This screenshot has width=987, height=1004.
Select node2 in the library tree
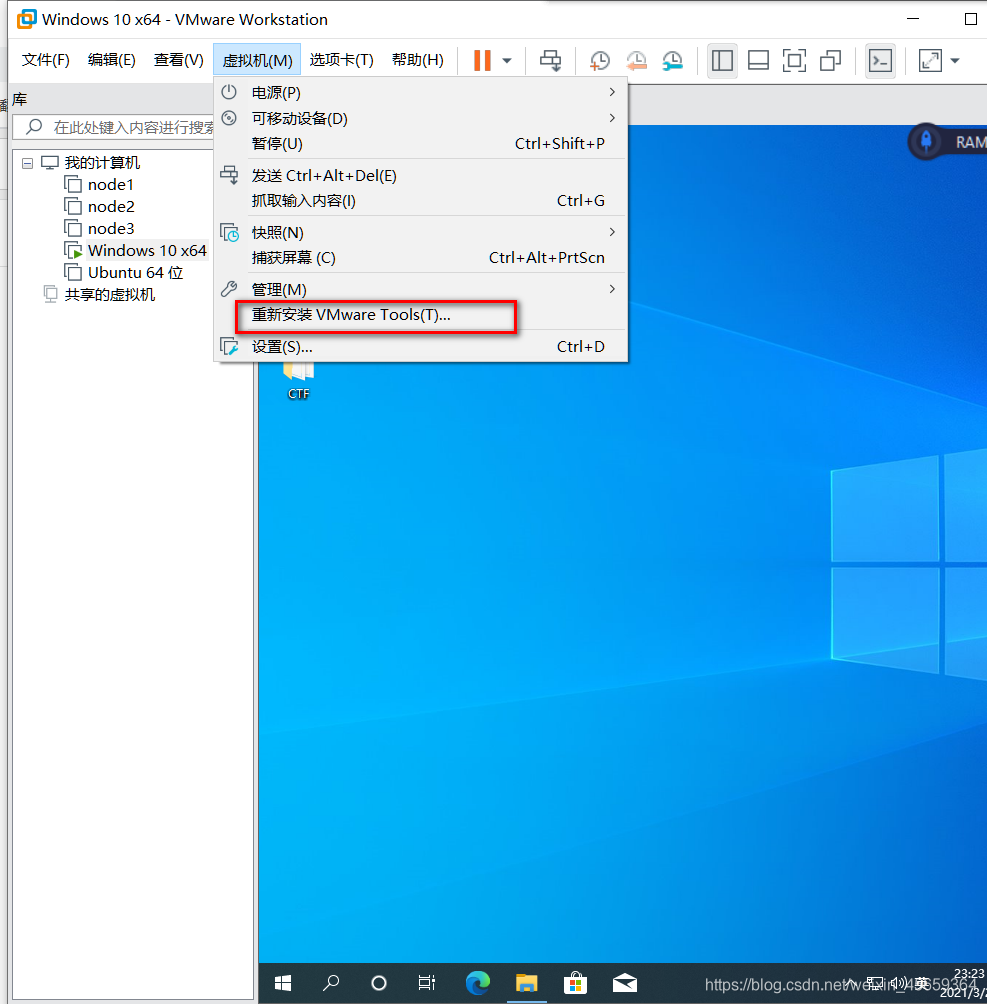pyautogui.click(x=111, y=207)
